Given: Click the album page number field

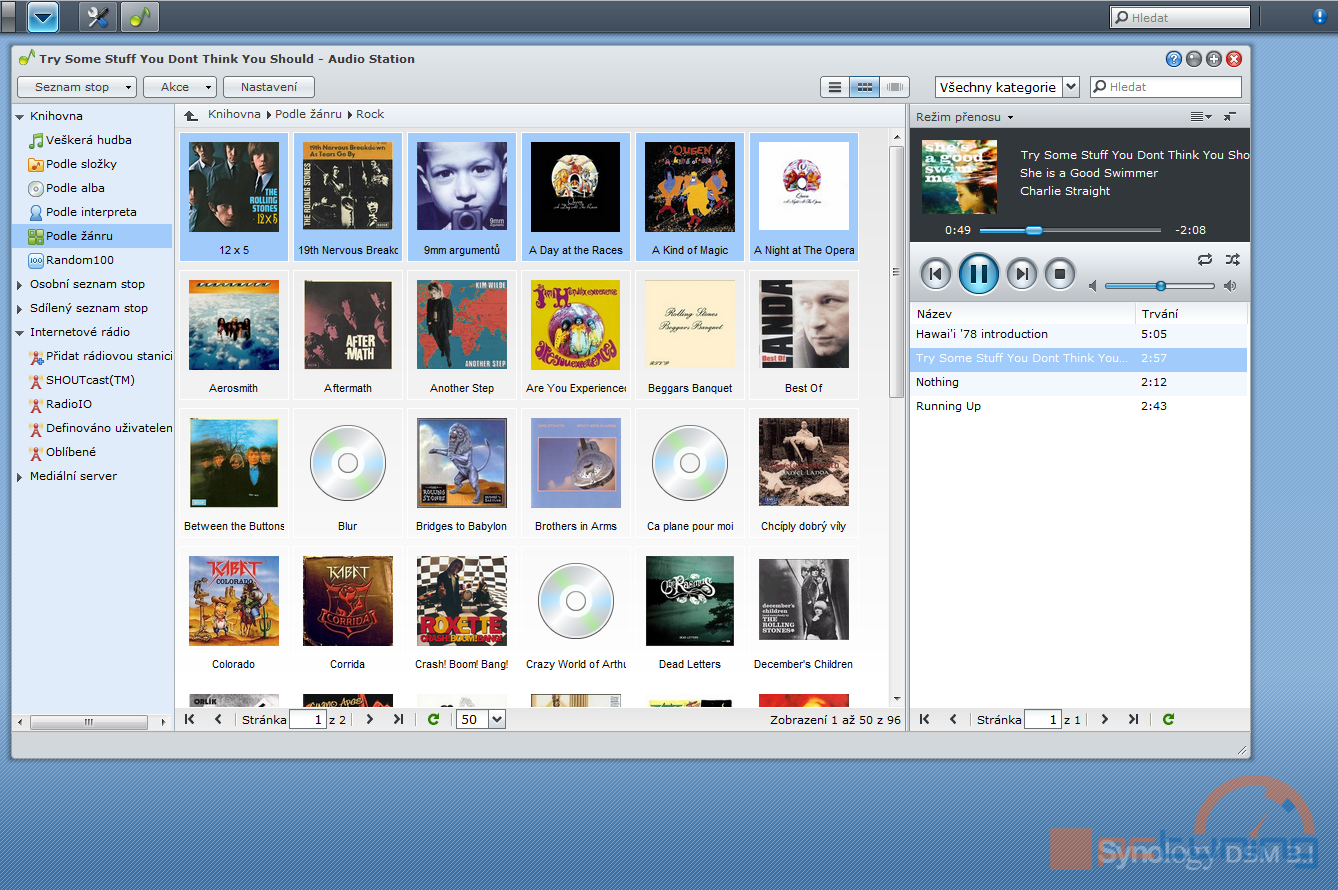Looking at the screenshot, I should point(307,719).
